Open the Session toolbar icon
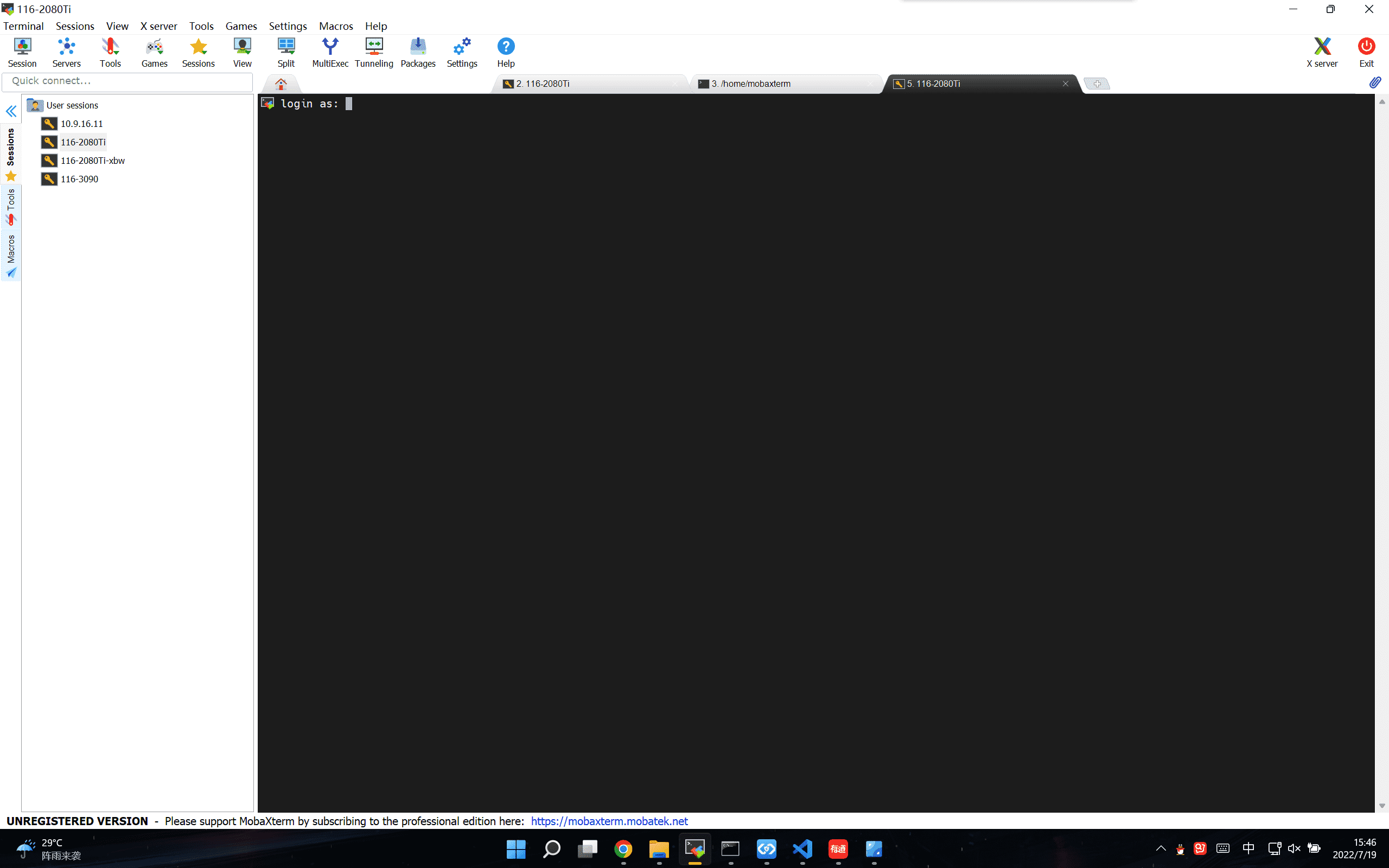Screen dimensions: 1389x868 pos(22,53)
